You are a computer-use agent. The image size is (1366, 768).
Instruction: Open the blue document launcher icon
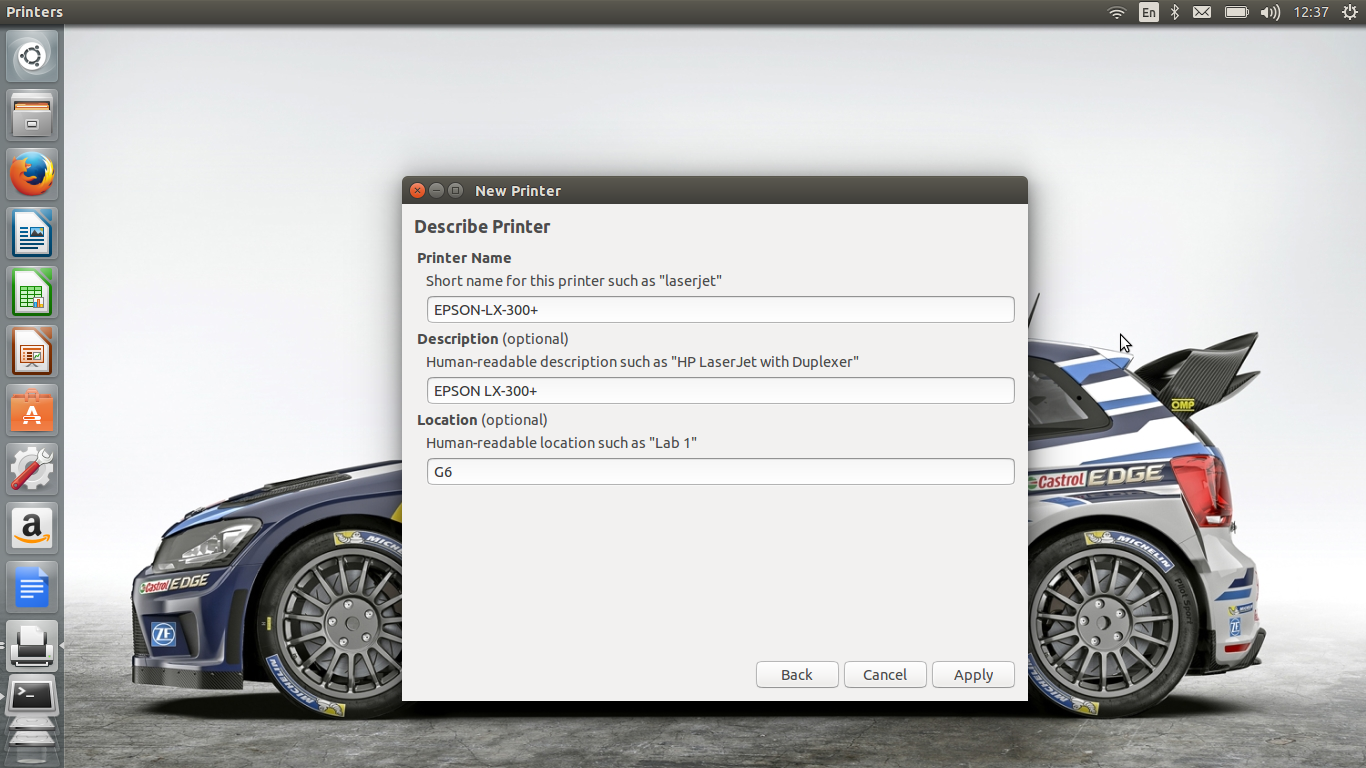tap(32, 587)
